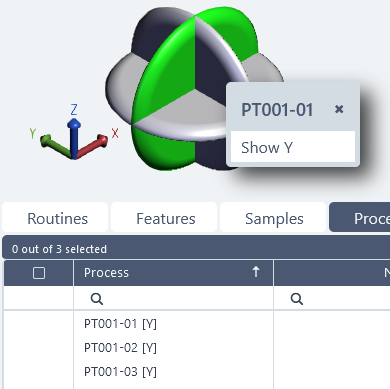Click the Process column search icon
Viewport: 390px width, 389px height.
click(97, 299)
